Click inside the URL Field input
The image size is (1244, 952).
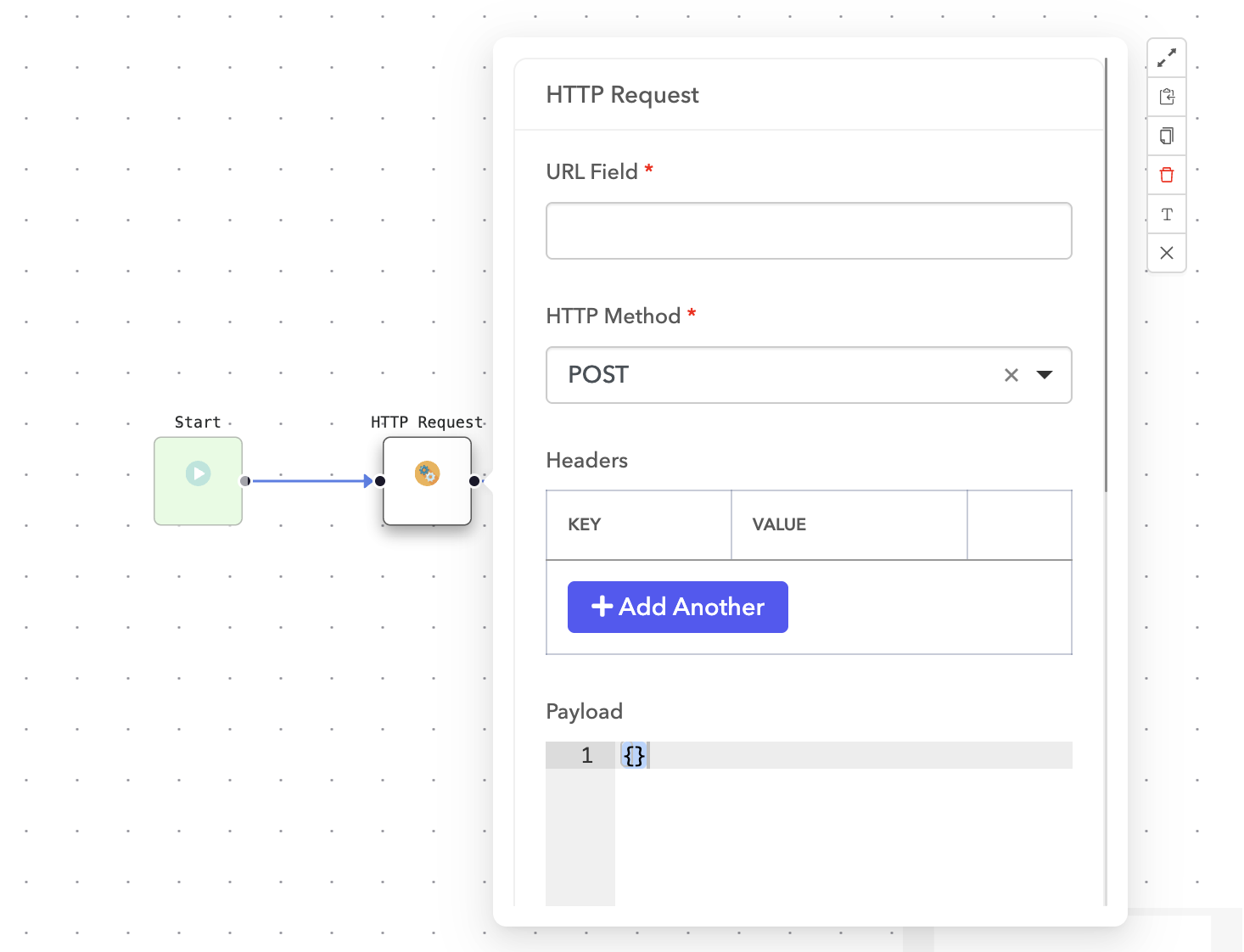coord(808,230)
